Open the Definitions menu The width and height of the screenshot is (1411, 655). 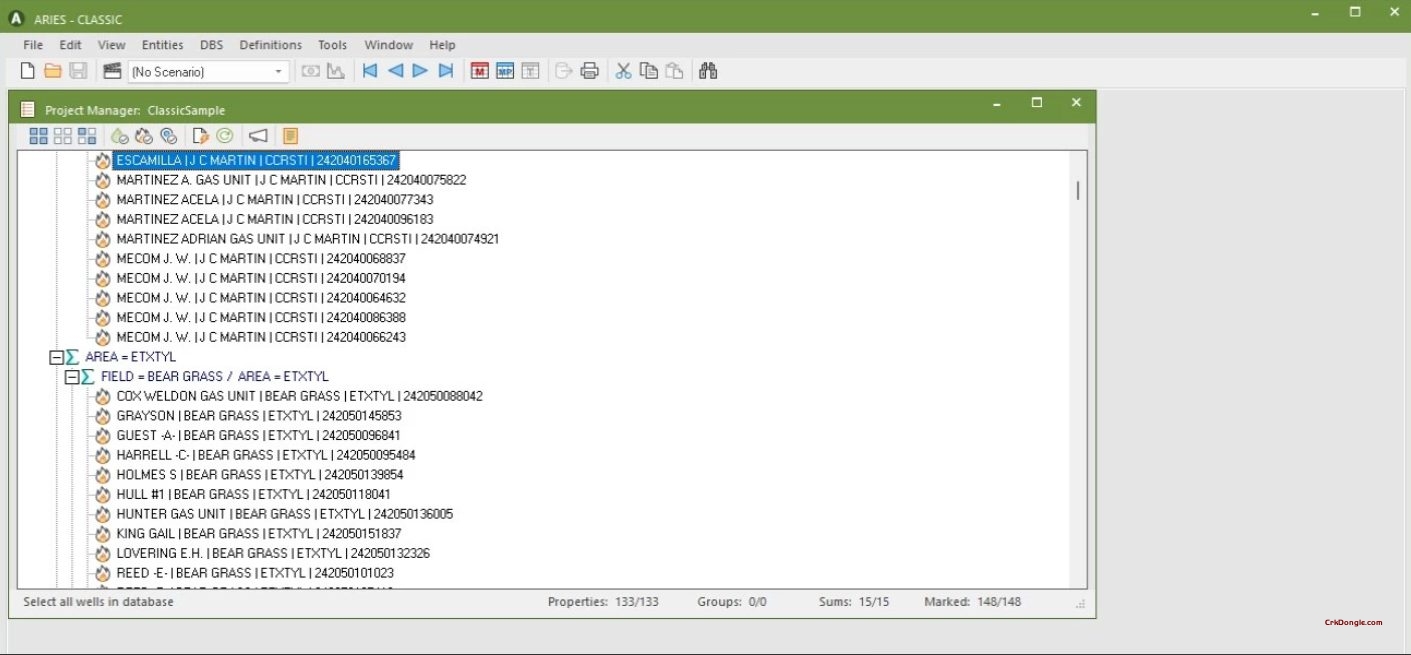[x=271, y=45]
